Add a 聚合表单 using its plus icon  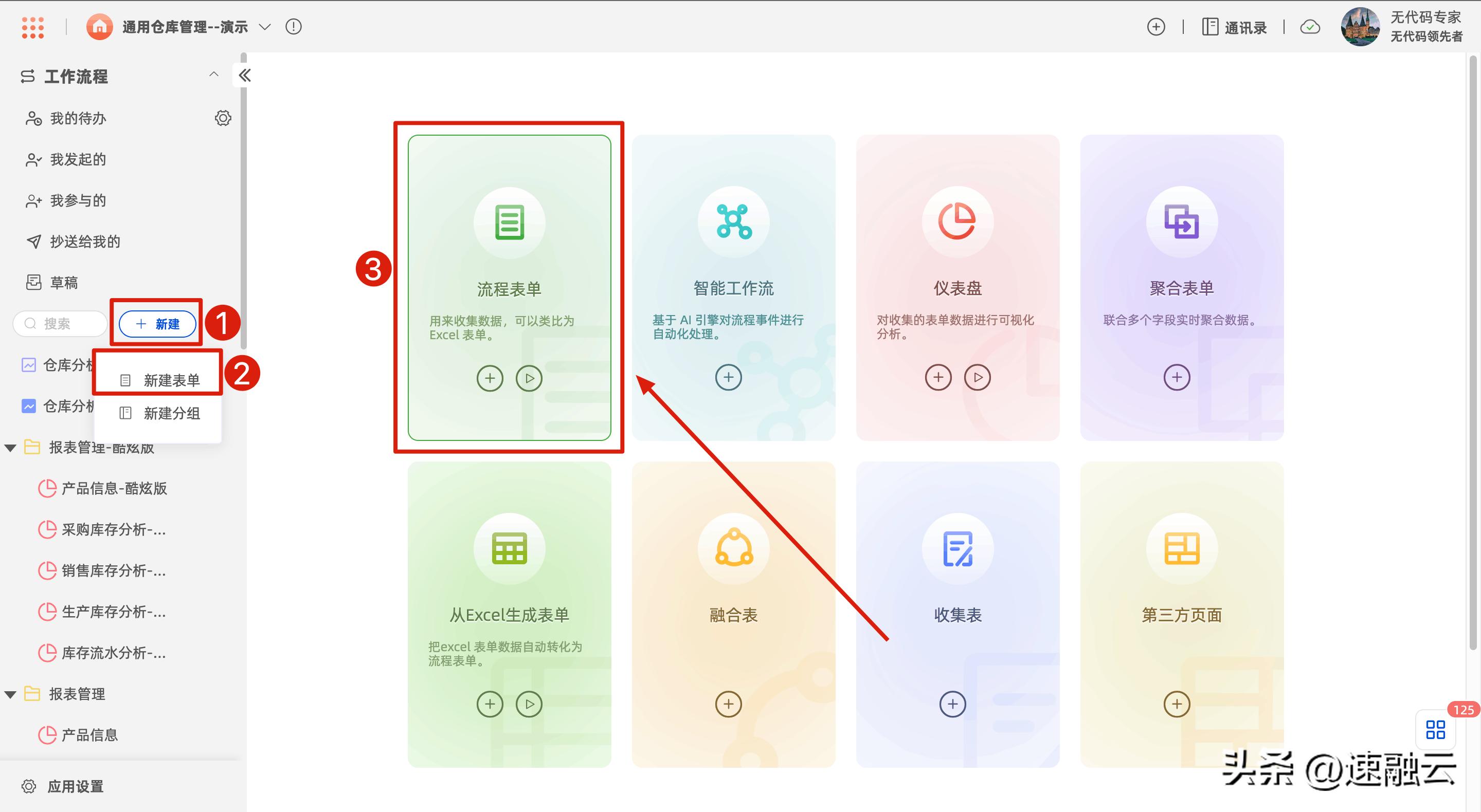(x=1177, y=378)
